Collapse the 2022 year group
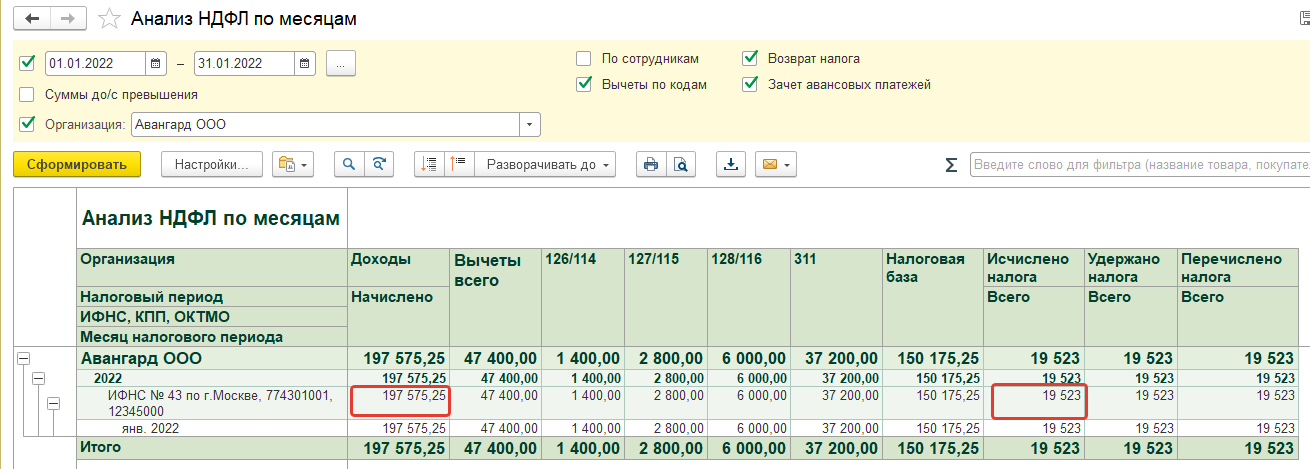The image size is (1310, 469). pos(38,379)
